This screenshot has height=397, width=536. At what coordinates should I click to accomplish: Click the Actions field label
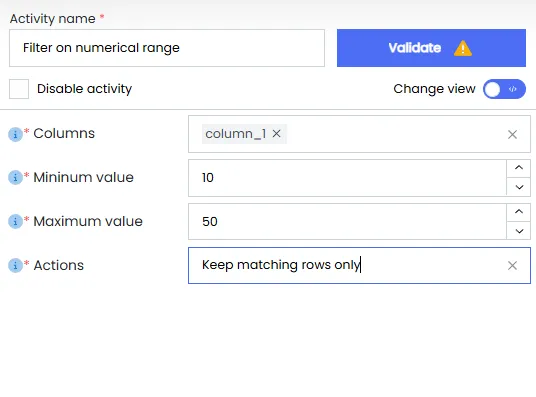click(x=58, y=265)
